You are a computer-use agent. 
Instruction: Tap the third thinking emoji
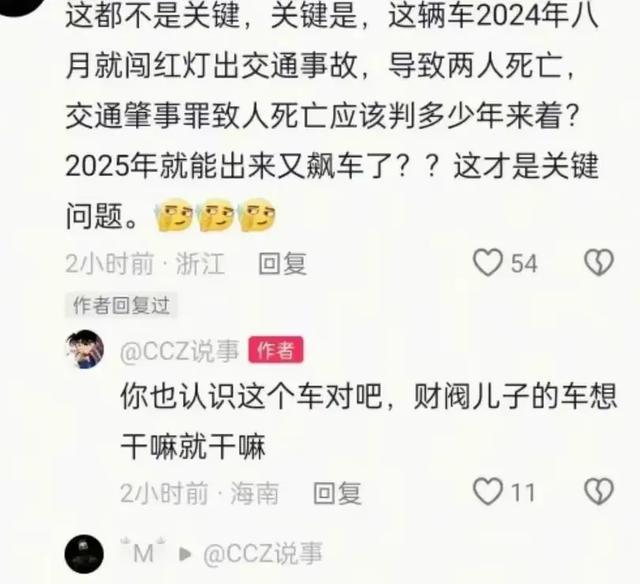257,215
